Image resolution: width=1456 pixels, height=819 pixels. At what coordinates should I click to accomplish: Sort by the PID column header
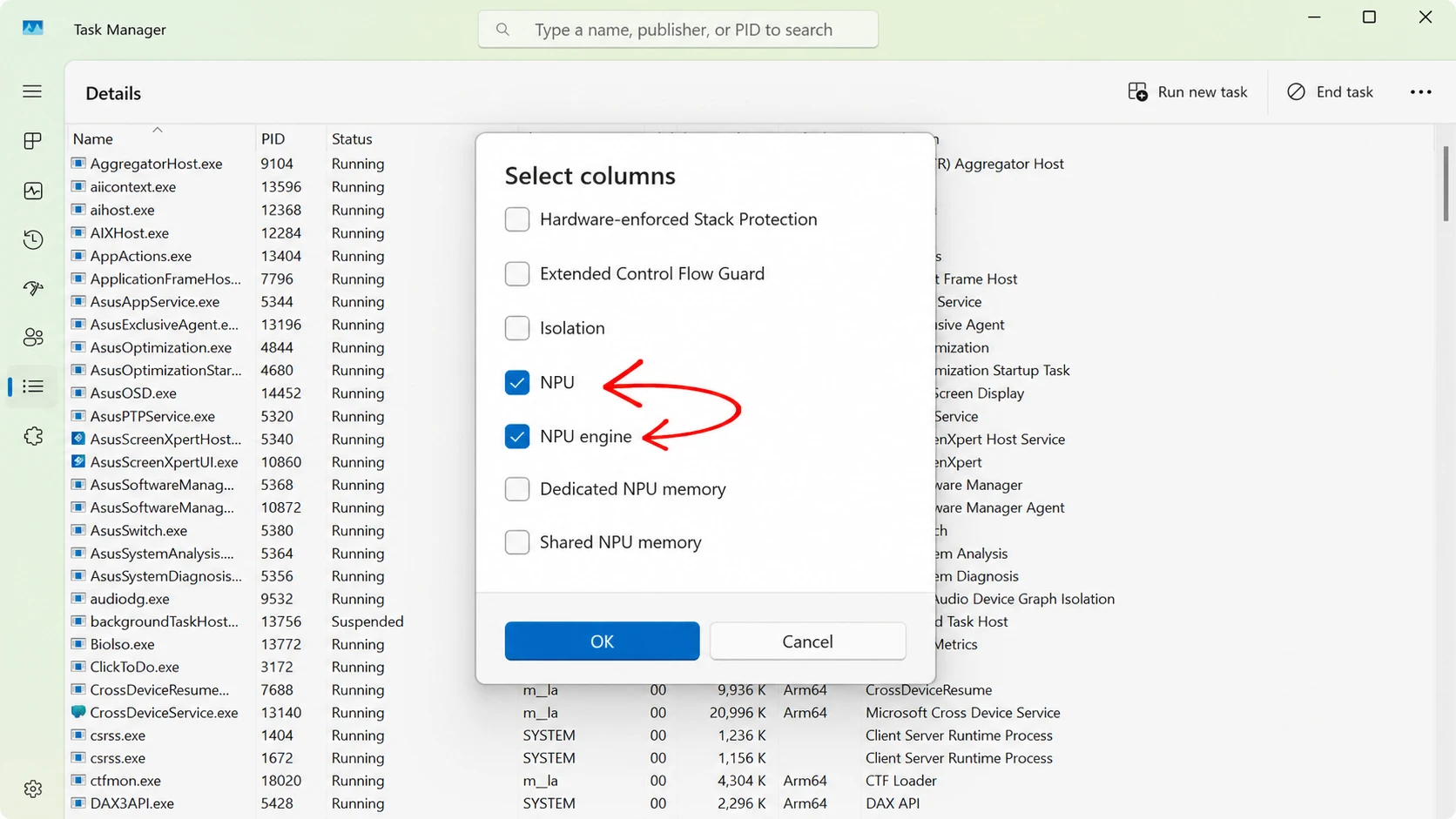273,138
